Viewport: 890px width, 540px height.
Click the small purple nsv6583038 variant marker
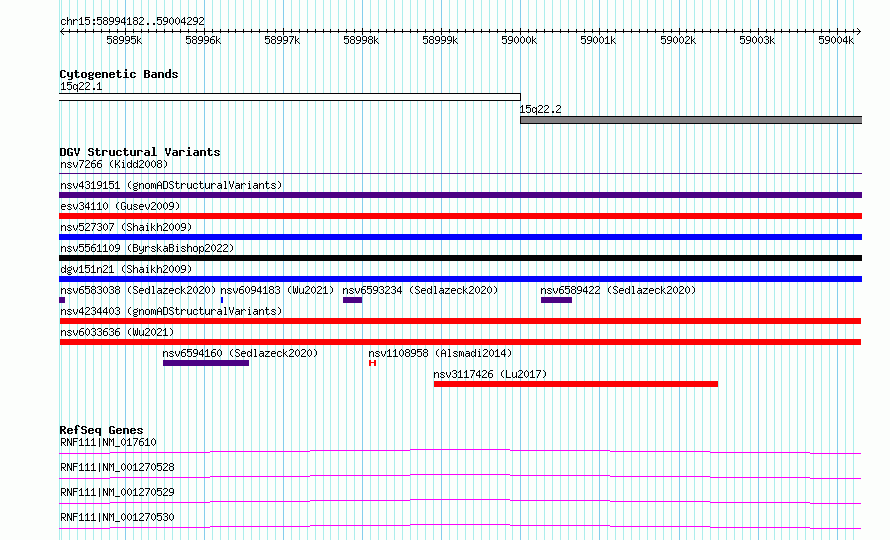62,300
